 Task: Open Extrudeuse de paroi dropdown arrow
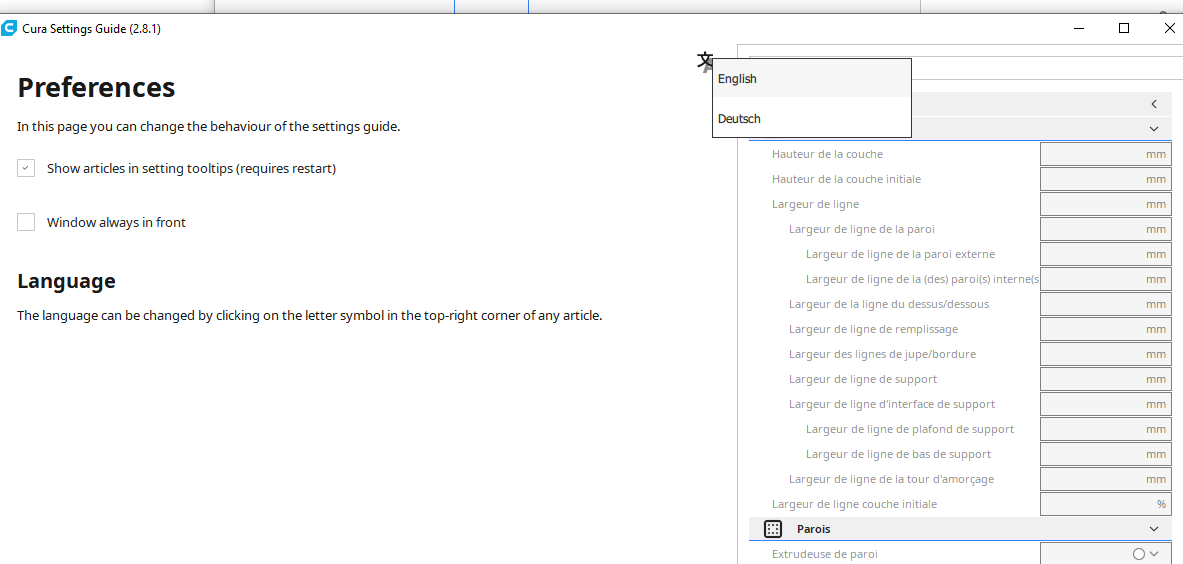coord(1154,553)
